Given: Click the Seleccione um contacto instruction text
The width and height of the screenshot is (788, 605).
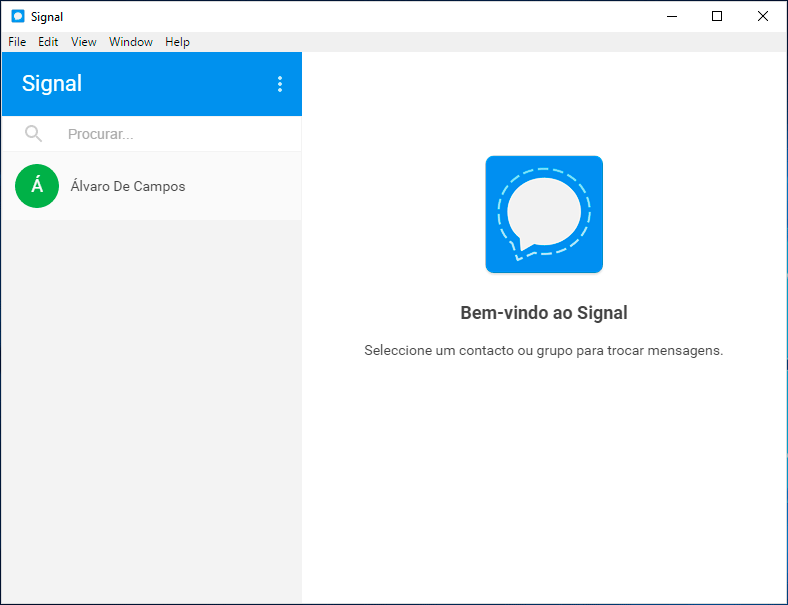Looking at the screenshot, I should click(544, 350).
